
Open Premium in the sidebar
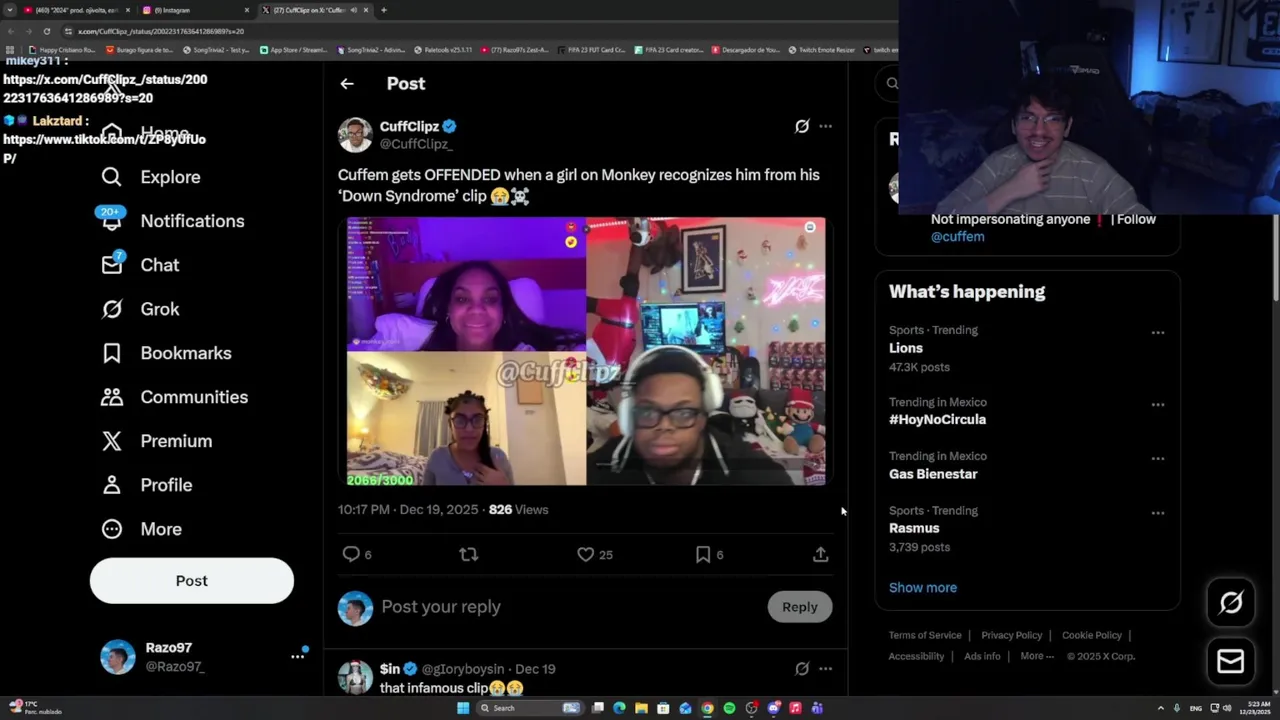tap(156, 441)
